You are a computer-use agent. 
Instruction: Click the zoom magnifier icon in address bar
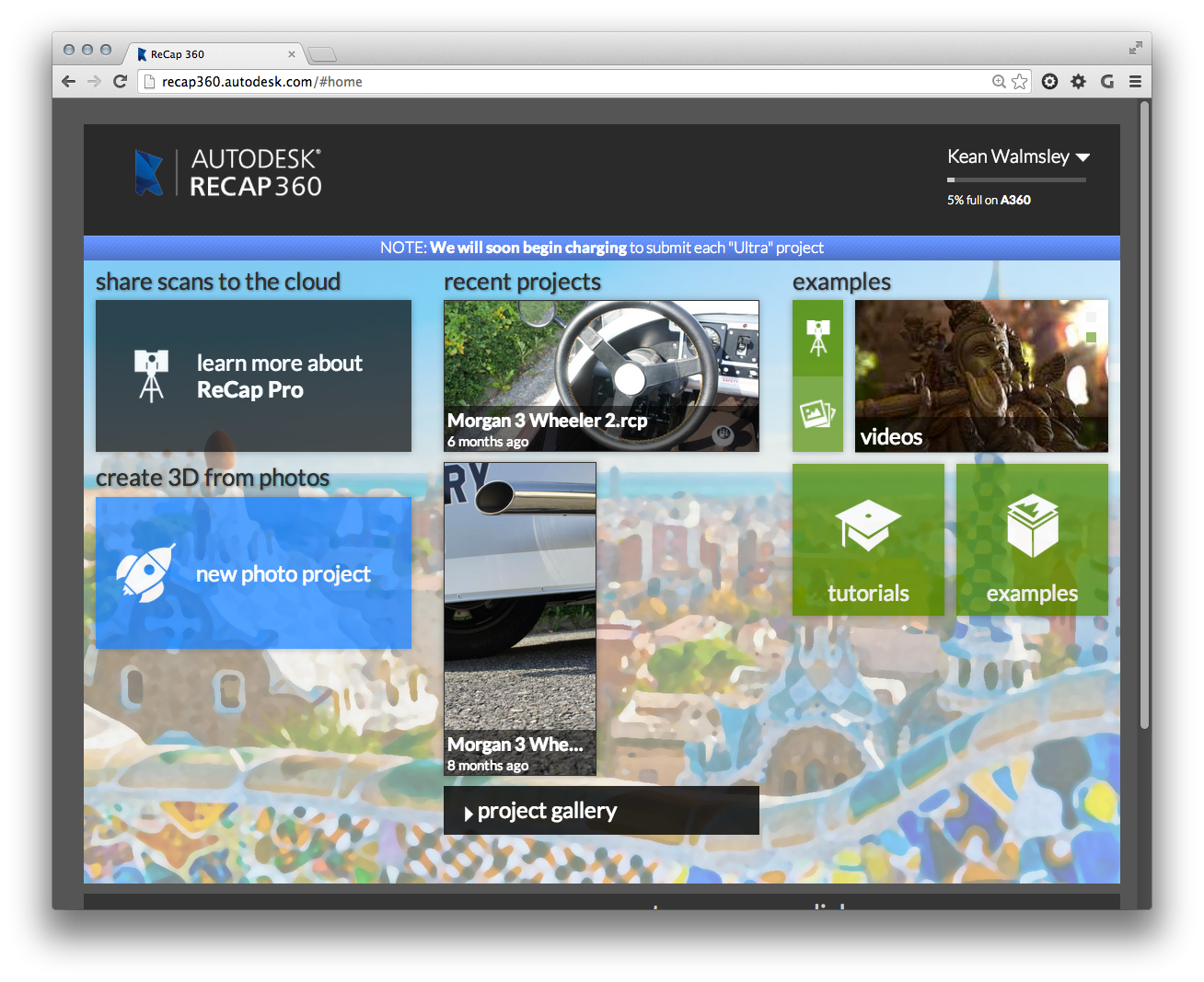tap(999, 82)
